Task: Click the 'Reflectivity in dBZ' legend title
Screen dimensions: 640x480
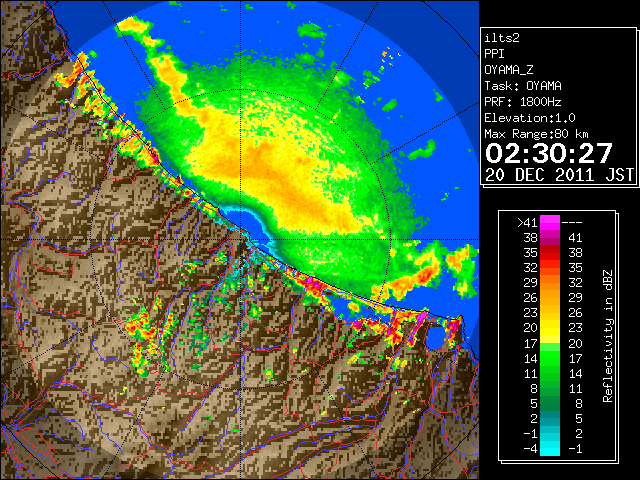Action: 608,336
